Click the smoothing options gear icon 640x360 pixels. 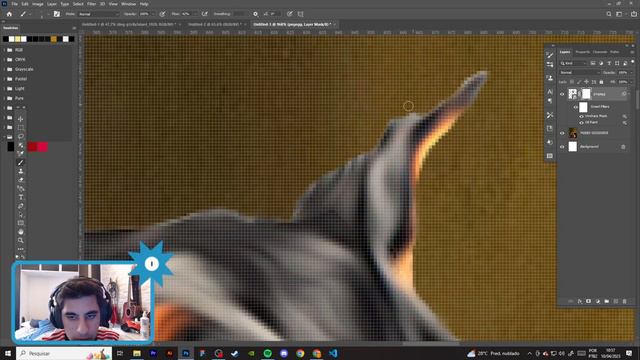click(256, 14)
